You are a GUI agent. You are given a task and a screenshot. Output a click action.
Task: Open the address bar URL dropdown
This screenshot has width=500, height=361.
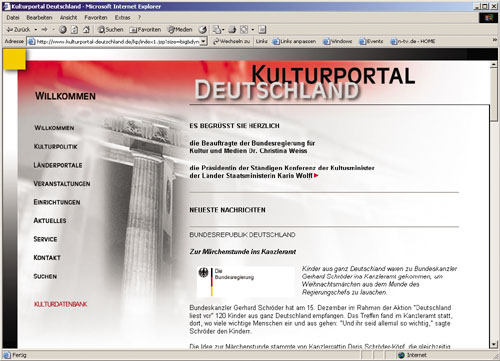tap(204, 41)
